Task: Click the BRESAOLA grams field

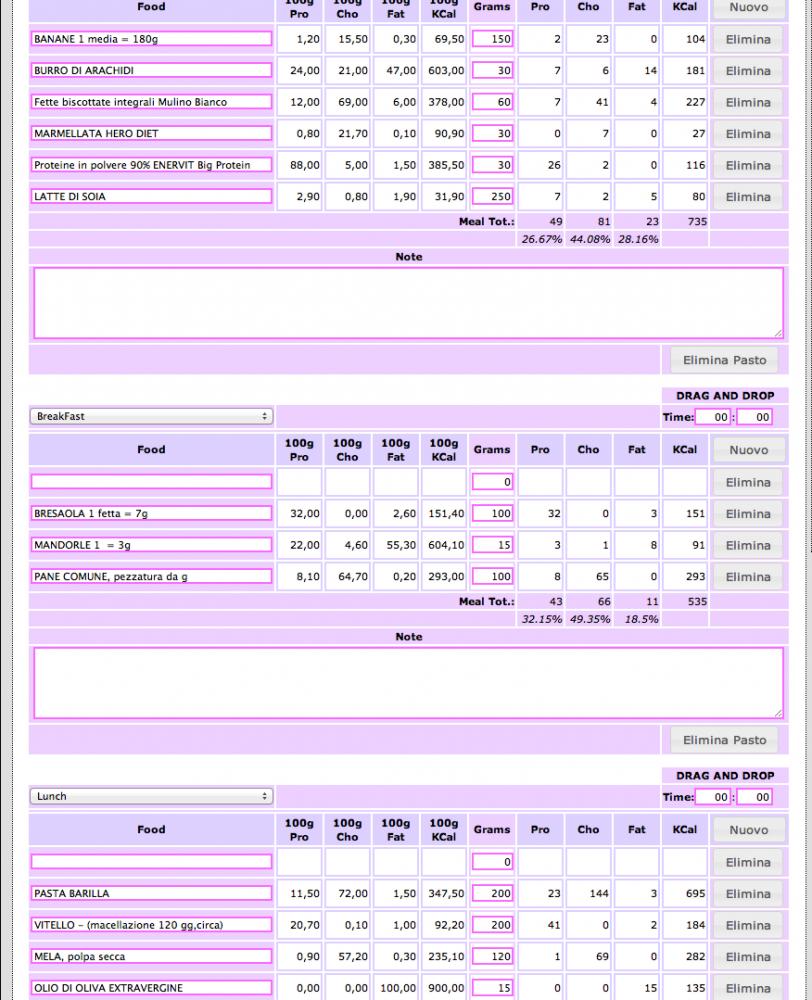Action: coord(492,513)
